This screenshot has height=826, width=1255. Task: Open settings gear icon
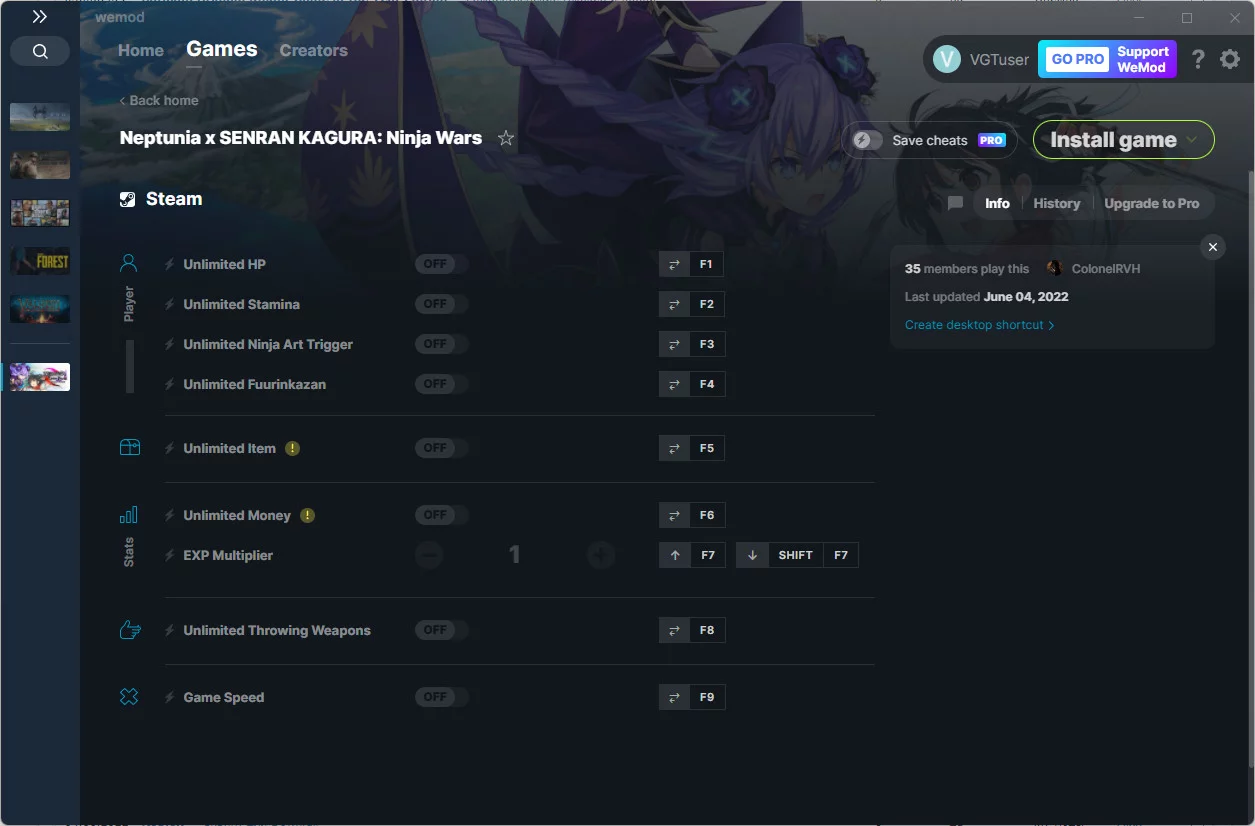coord(1230,59)
